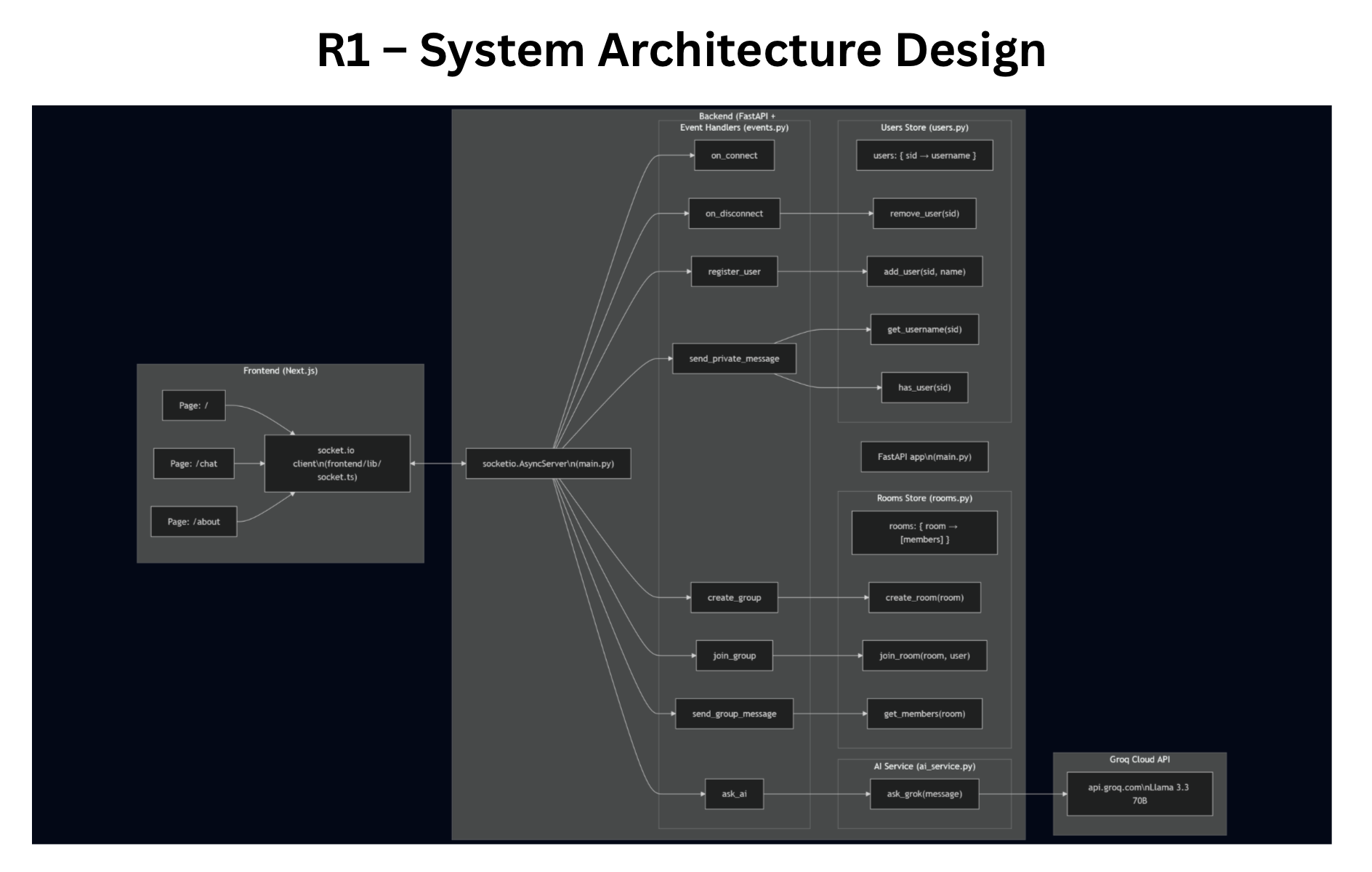
Task: Select the get_username(sid) node
Action: (924, 330)
